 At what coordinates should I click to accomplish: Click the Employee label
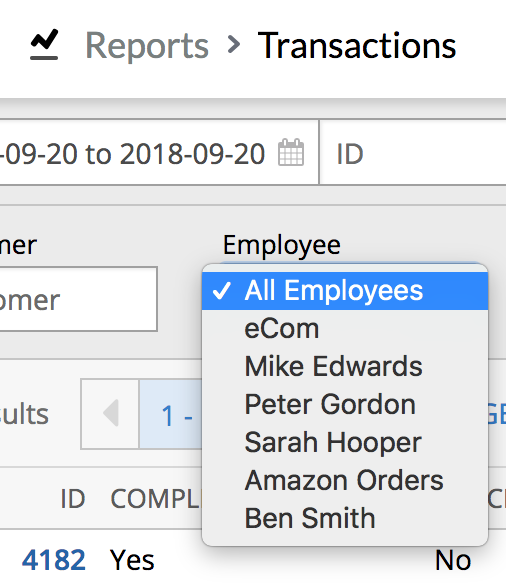(282, 245)
